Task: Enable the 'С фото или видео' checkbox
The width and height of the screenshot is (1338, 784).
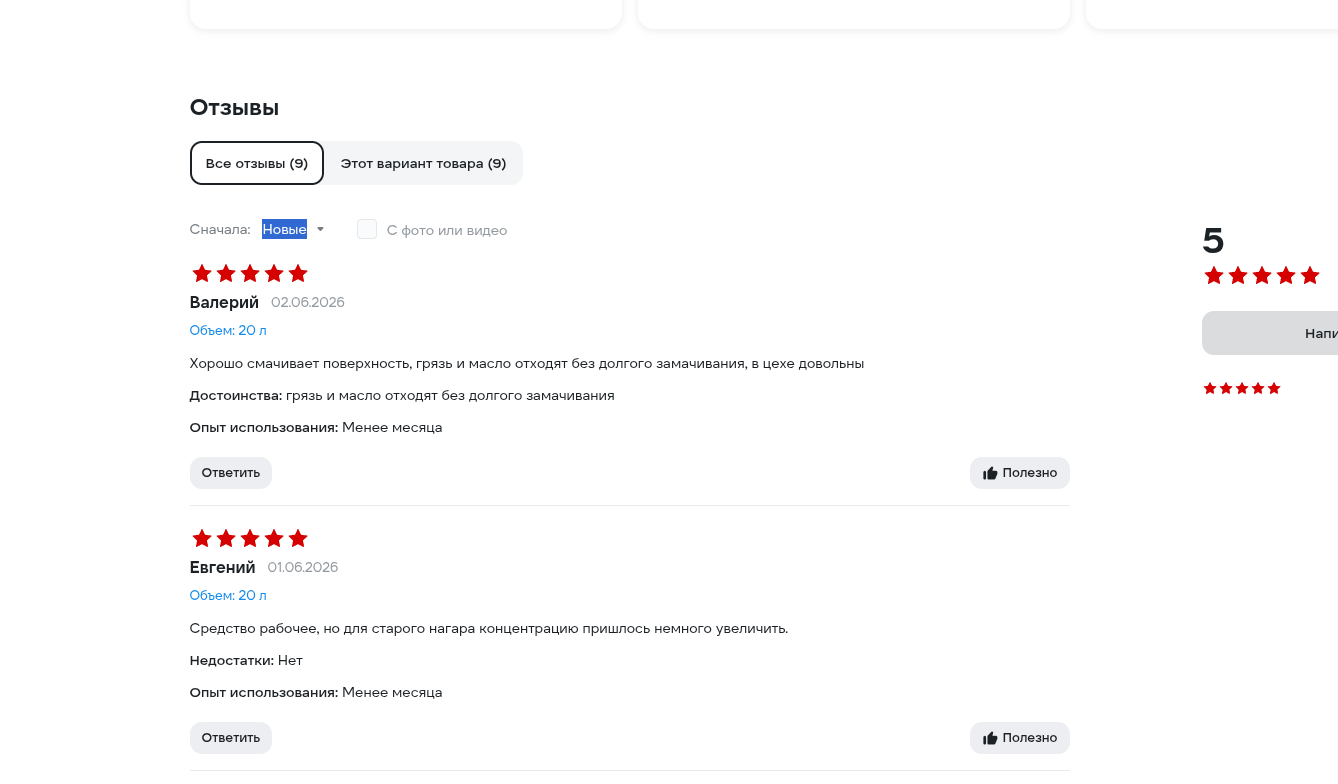Action: point(367,229)
